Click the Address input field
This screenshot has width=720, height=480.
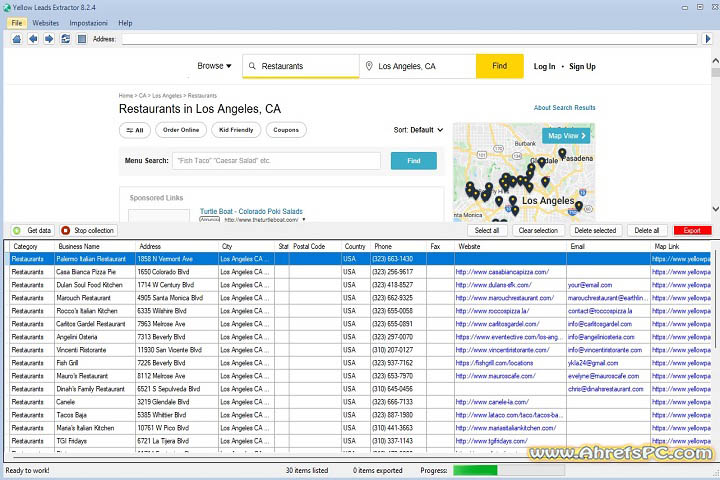click(x=409, y=39)
